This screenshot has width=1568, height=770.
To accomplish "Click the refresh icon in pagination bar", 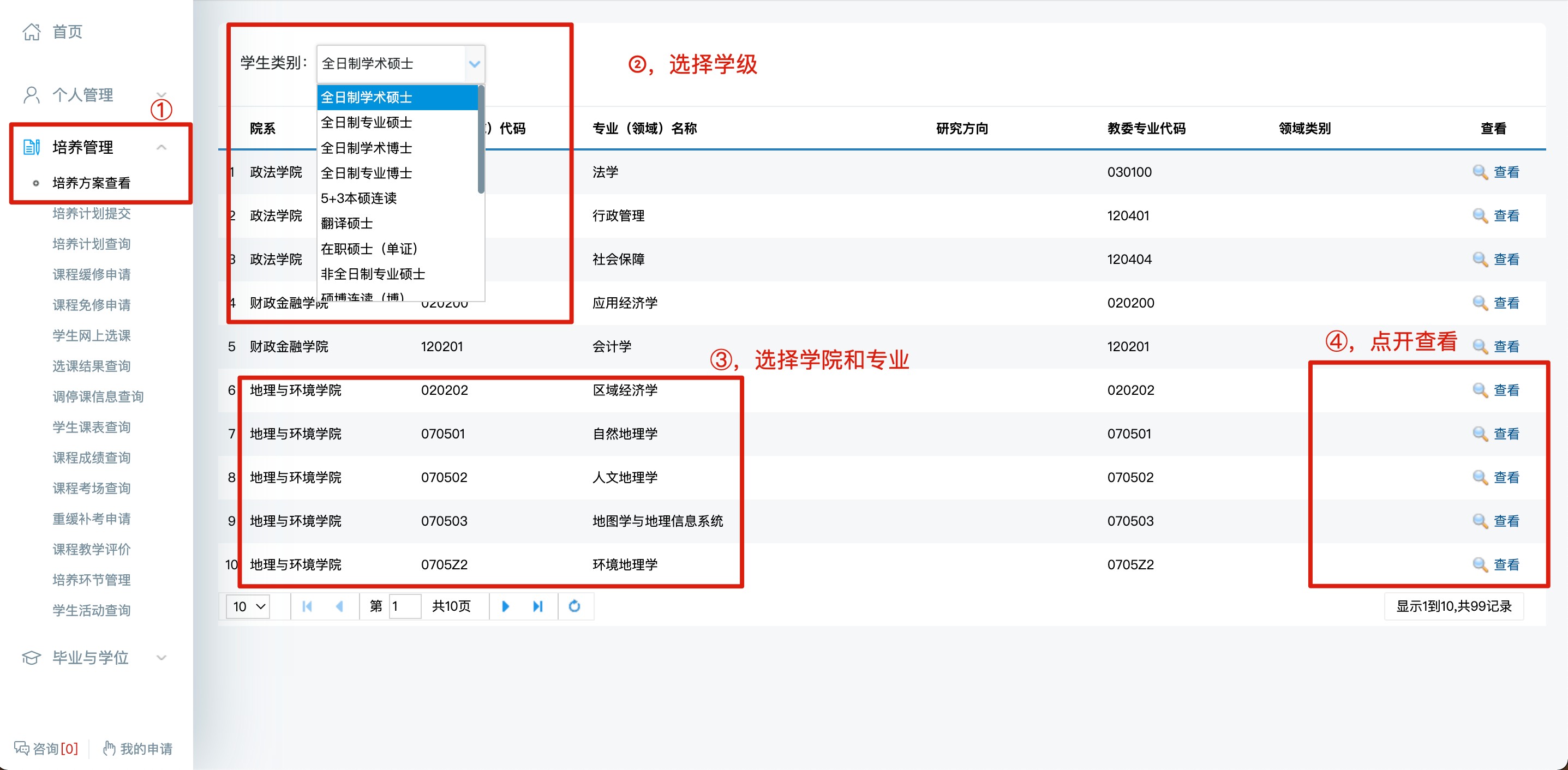I will pos(574,606).
